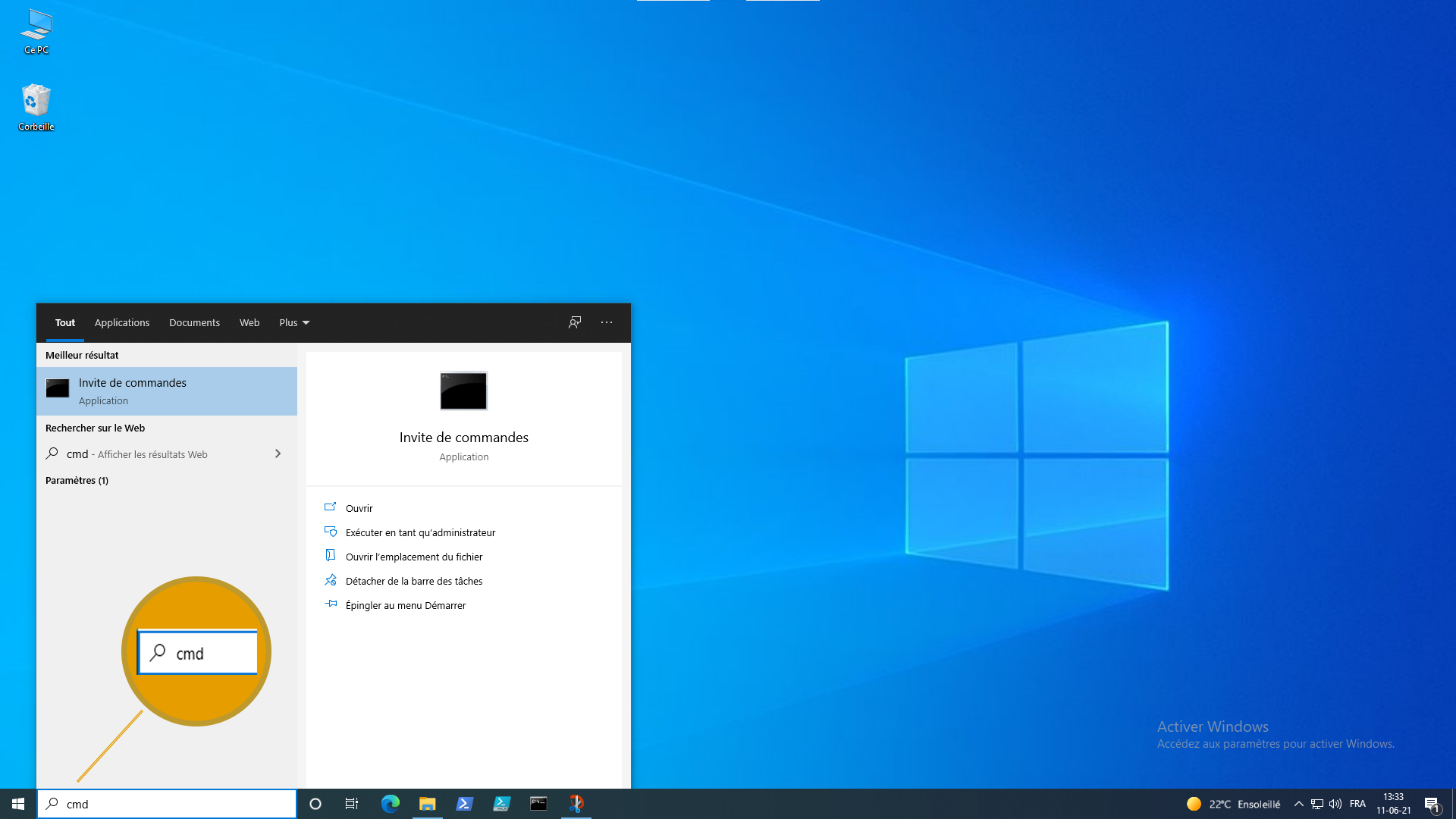Open the three-dots options menu

click(x=607, y=322)
